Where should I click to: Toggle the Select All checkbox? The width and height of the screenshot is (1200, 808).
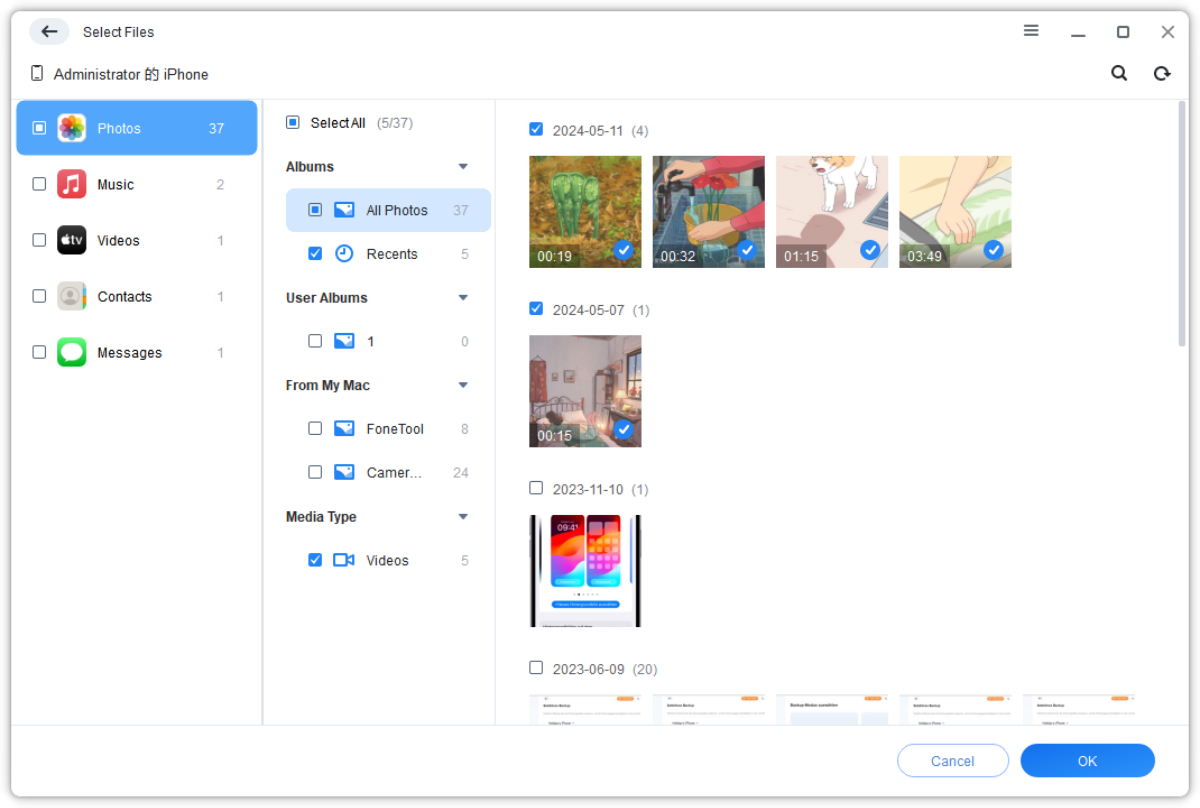(x=293, y=122)
